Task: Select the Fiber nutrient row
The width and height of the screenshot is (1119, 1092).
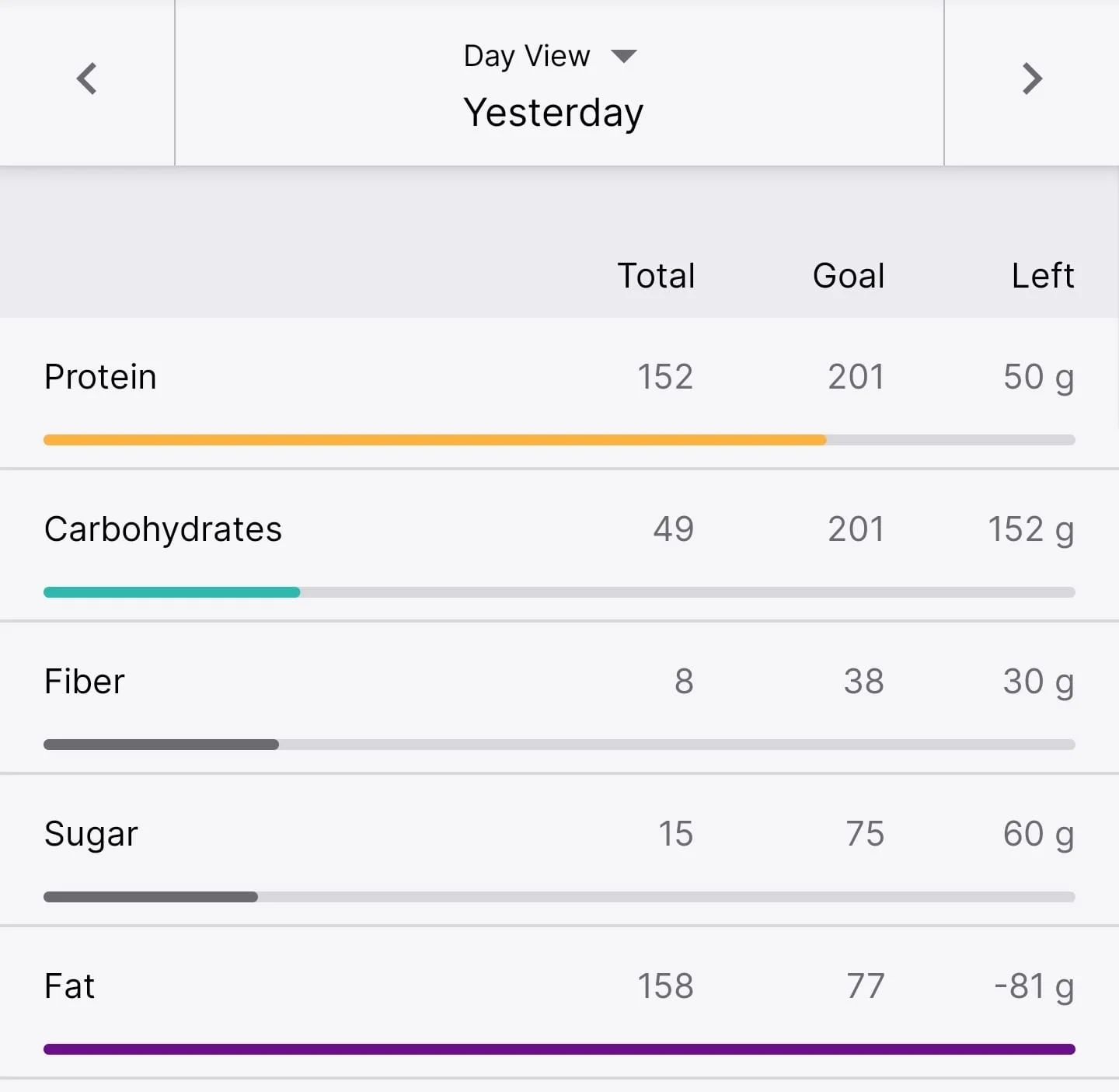Action: pos(559,697)
